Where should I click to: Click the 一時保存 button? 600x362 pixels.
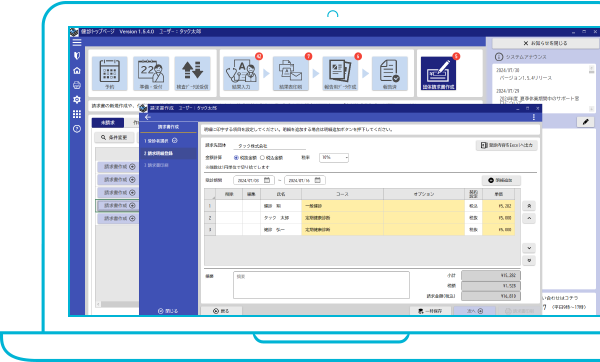coord(430,311)
